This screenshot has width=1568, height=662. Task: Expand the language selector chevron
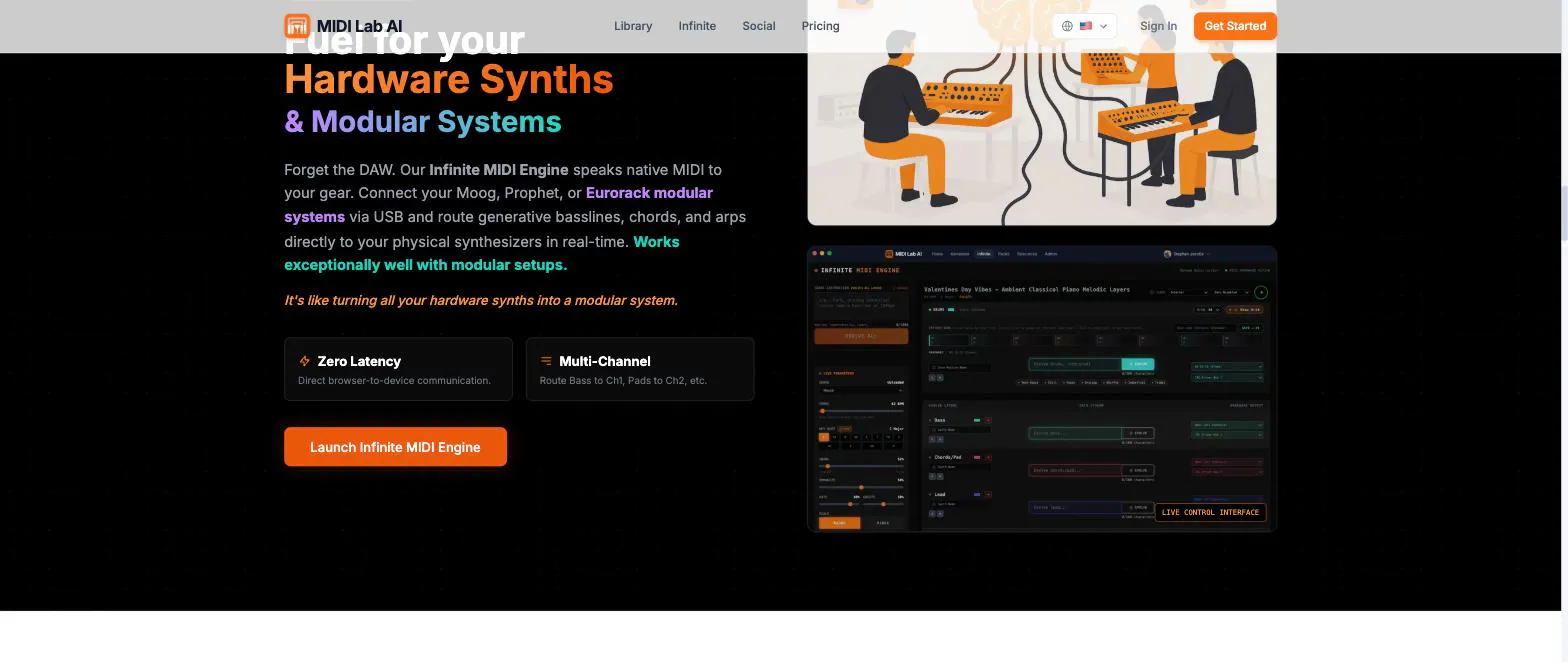coord(1103,26)
